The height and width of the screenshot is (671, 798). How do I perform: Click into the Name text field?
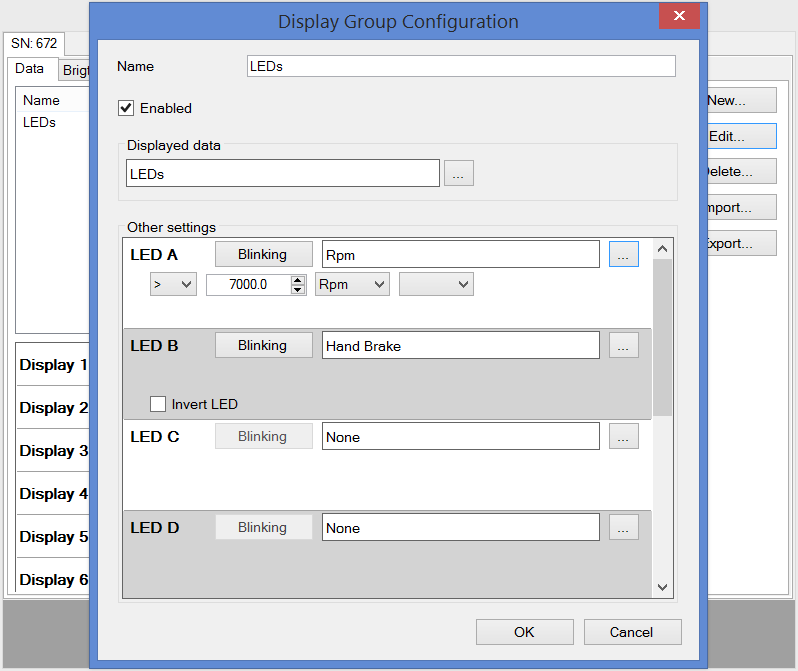tap(461, 66)
